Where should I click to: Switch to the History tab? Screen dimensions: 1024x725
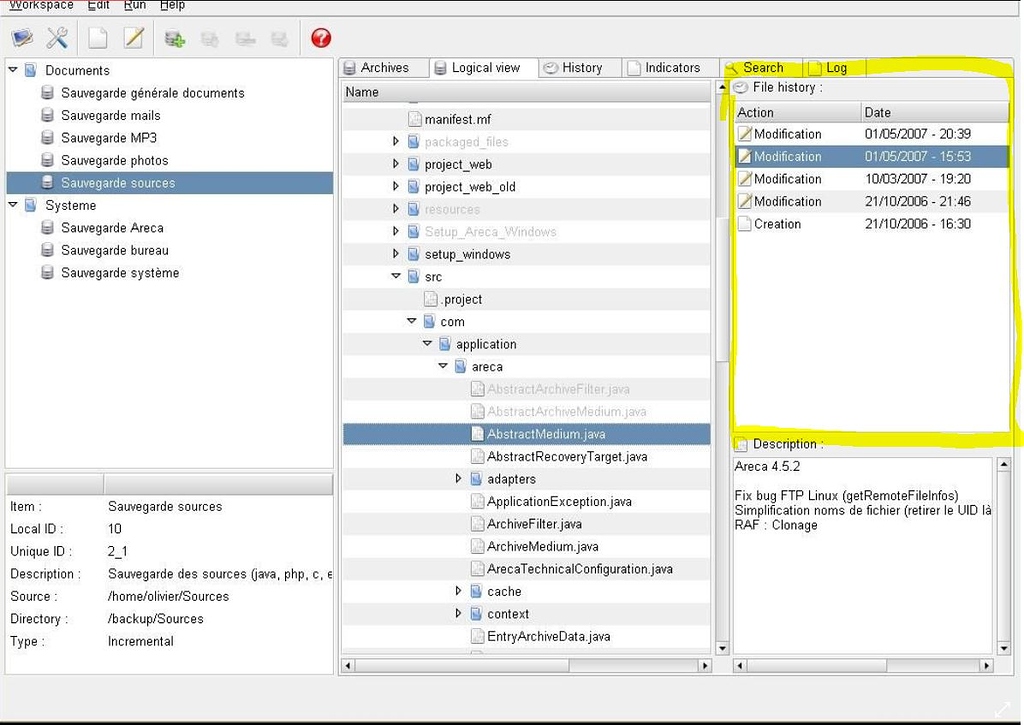click(x=579, y=67)
